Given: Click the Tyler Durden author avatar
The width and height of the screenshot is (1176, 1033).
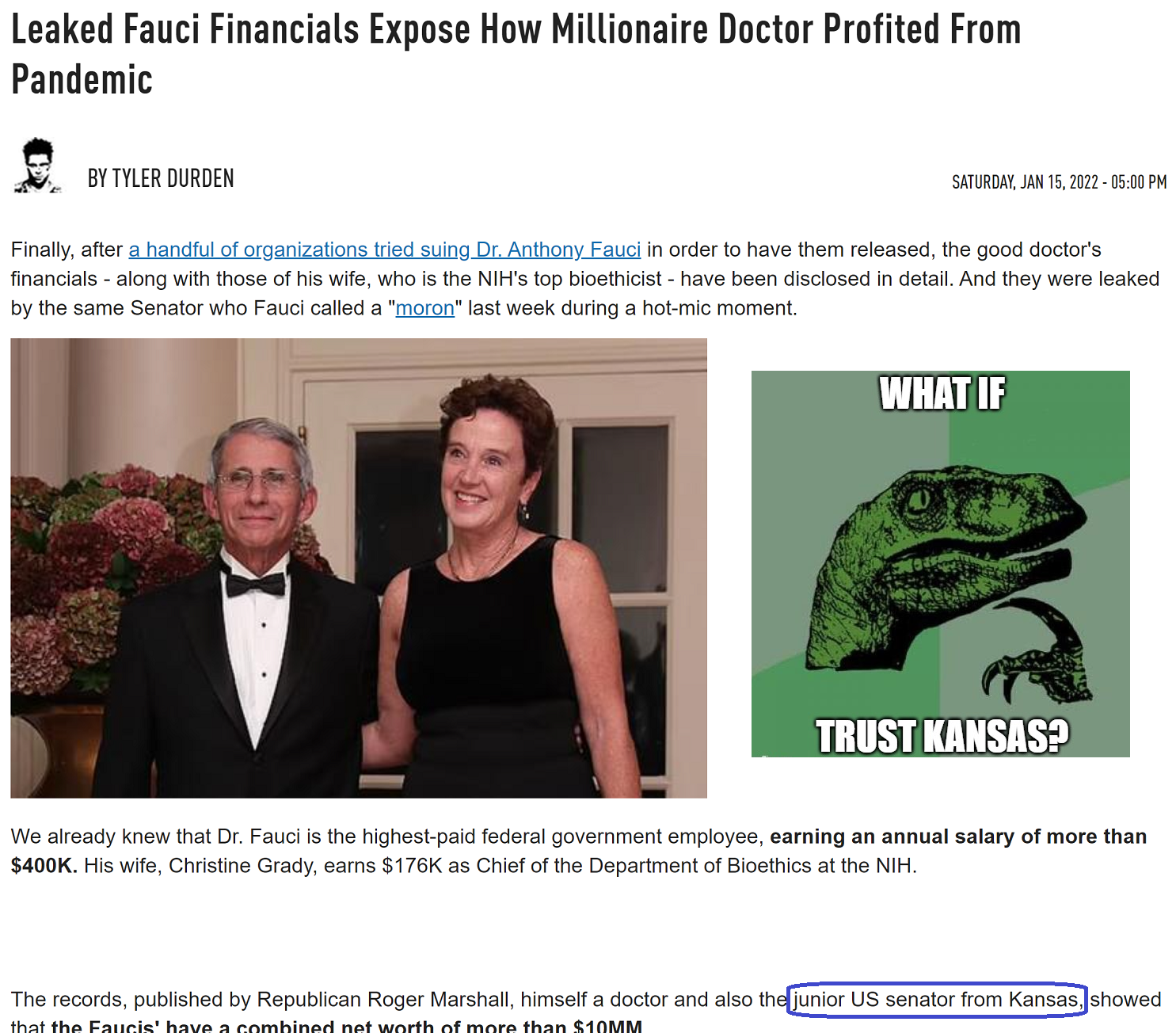Looking at the screenshot, I should click(x=37, y=166).
